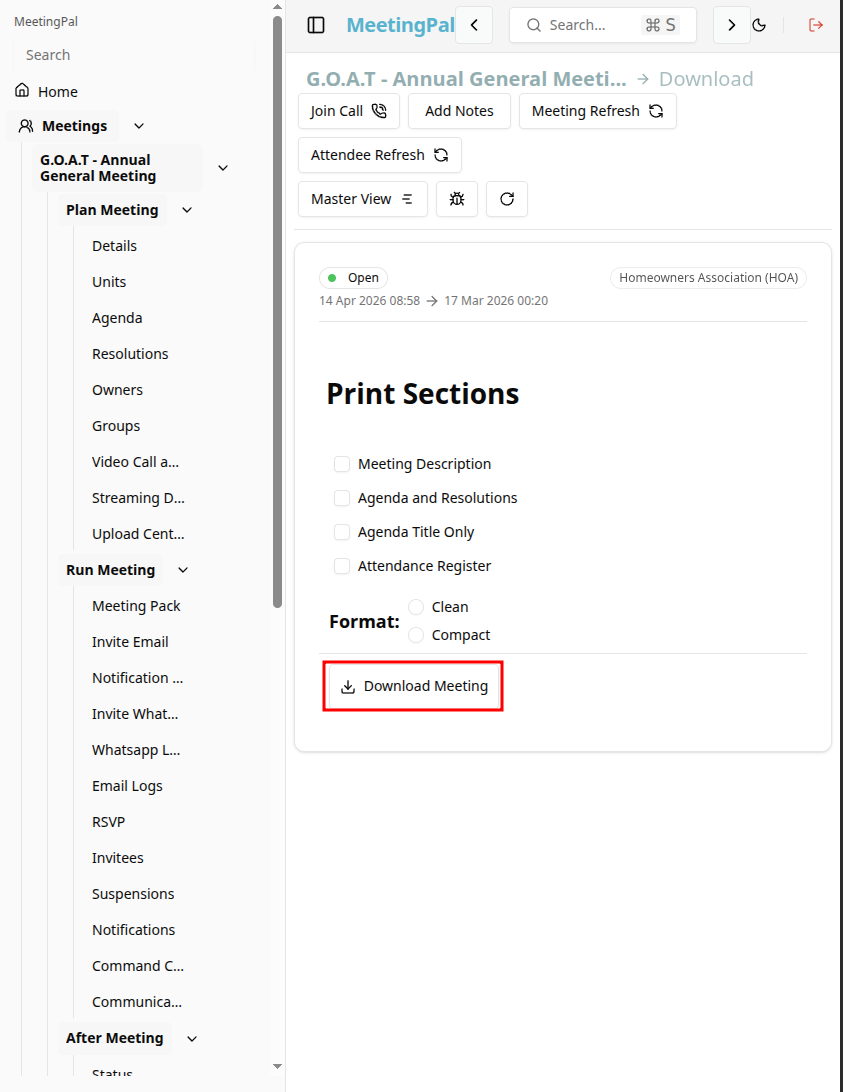This screenshot has width=843, height=1092.
Task: Click the Open status badge
Action: [353, 278]
